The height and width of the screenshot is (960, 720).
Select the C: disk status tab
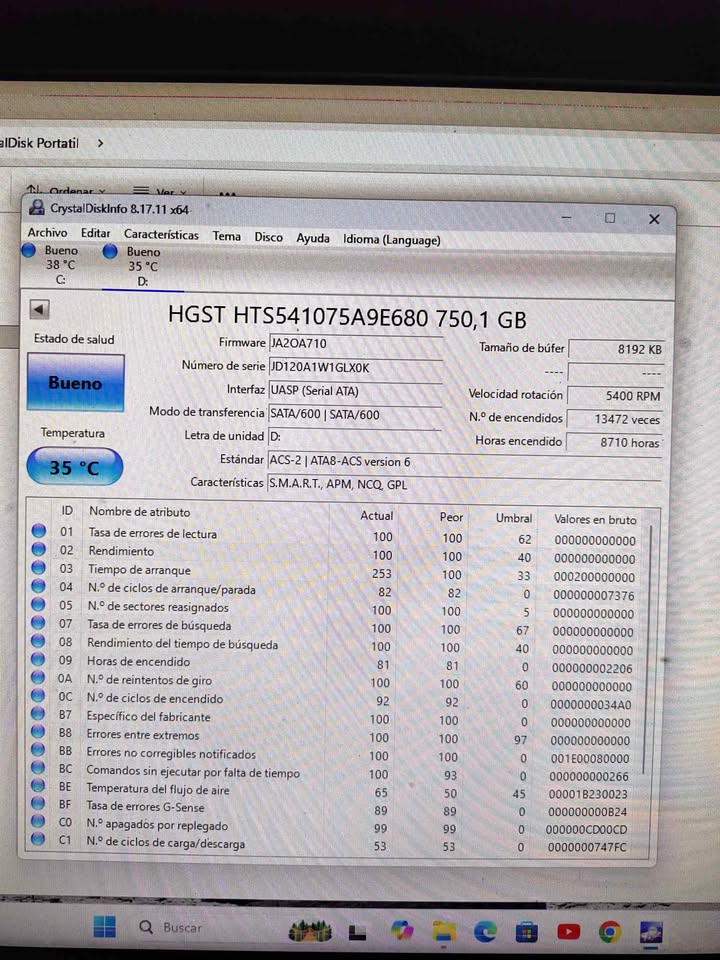pos(51,264)
